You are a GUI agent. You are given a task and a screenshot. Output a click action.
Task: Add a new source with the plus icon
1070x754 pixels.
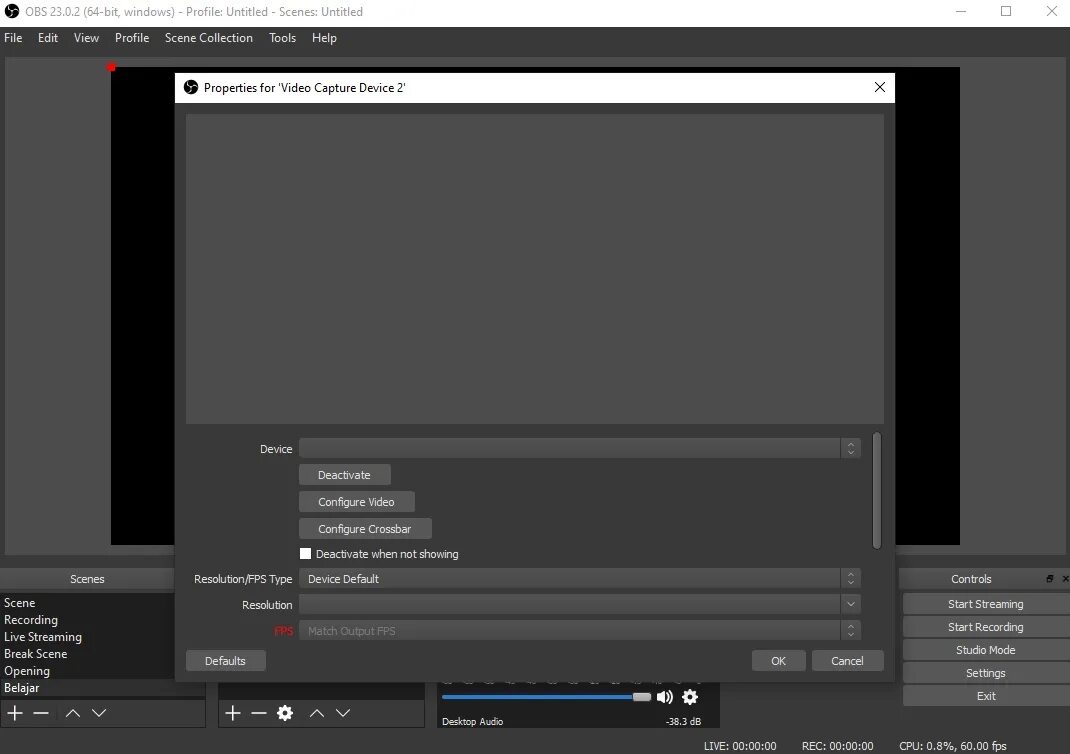tap(232, 712)
